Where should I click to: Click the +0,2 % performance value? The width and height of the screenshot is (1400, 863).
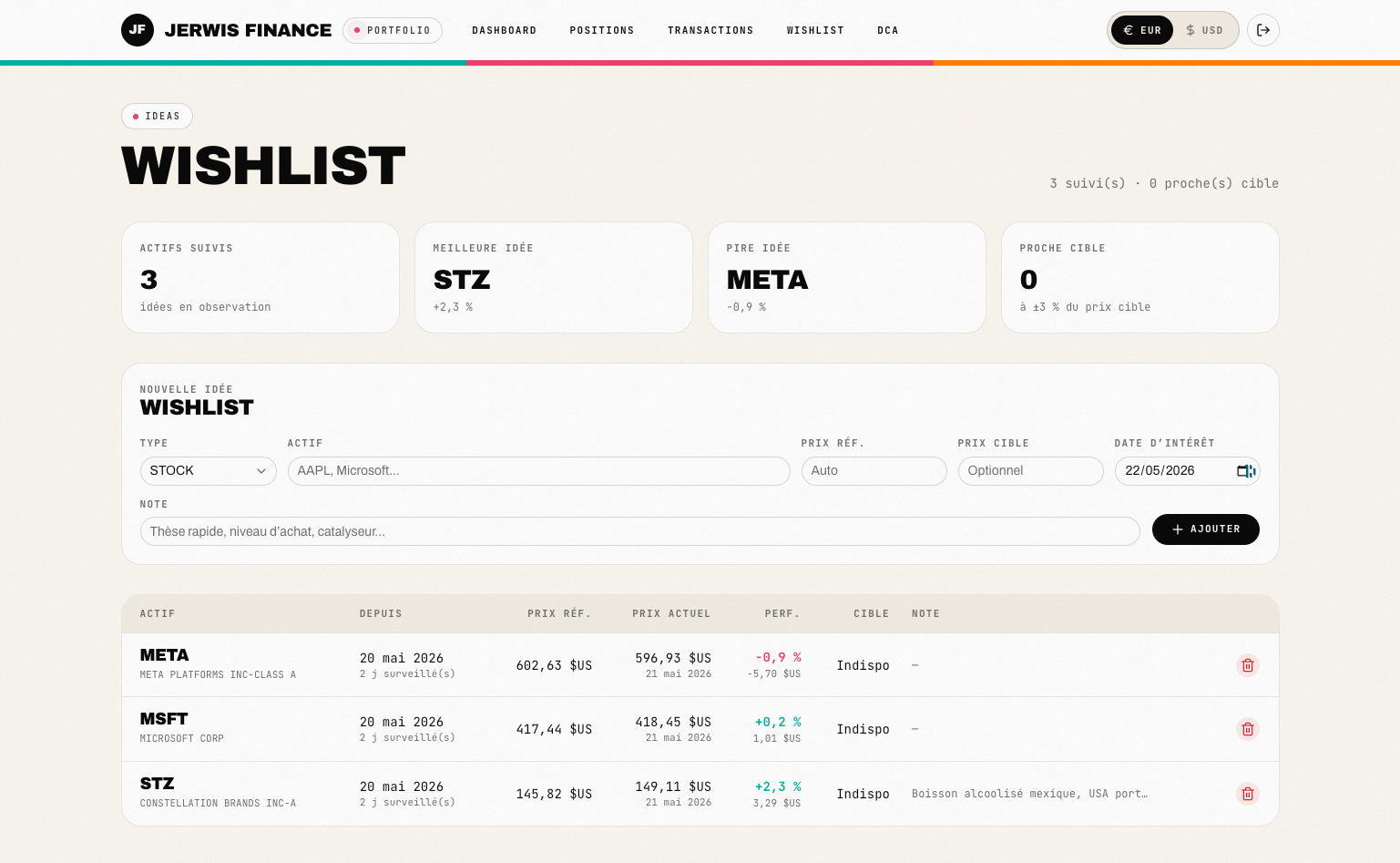778,722
